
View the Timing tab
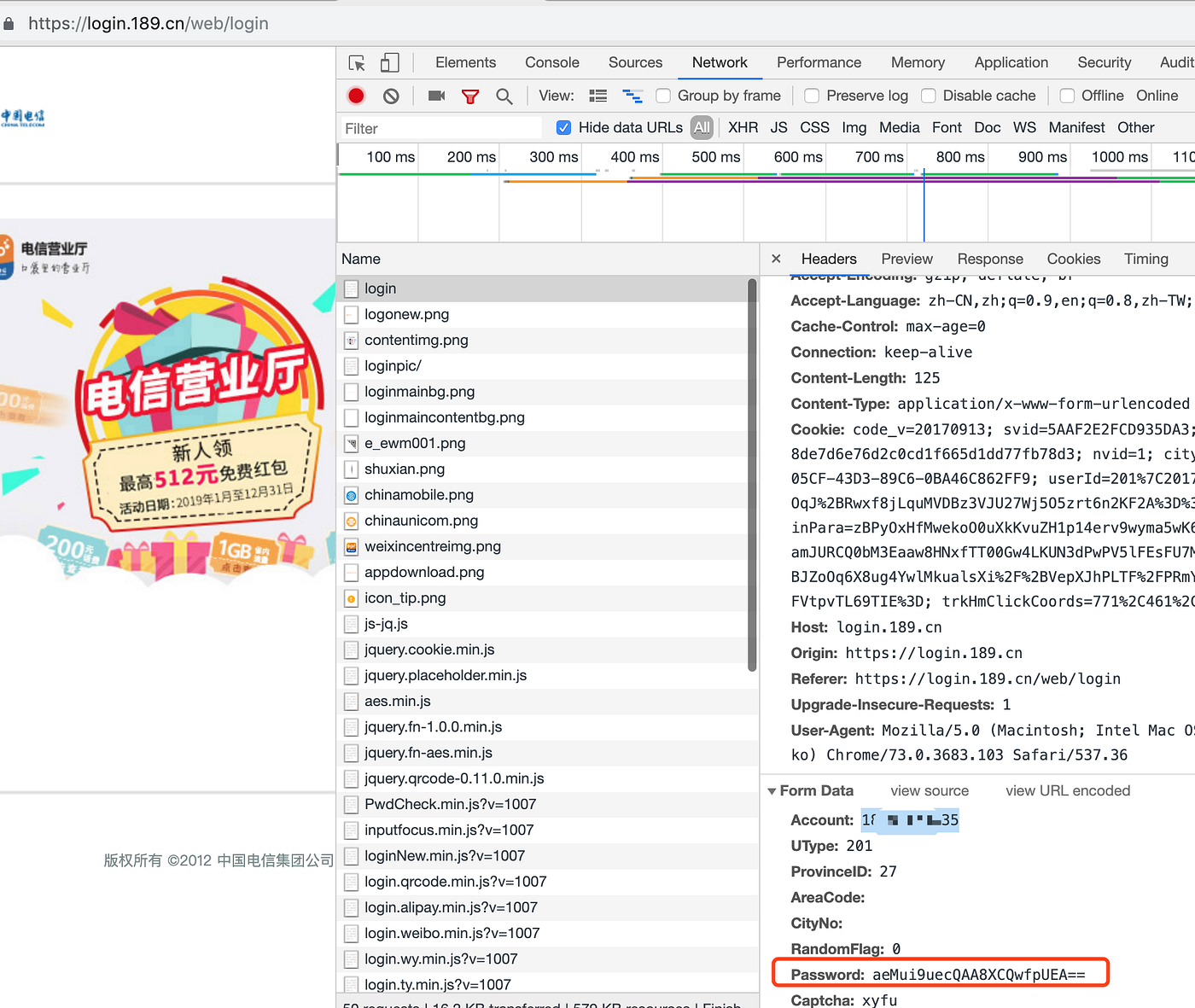1145,259
